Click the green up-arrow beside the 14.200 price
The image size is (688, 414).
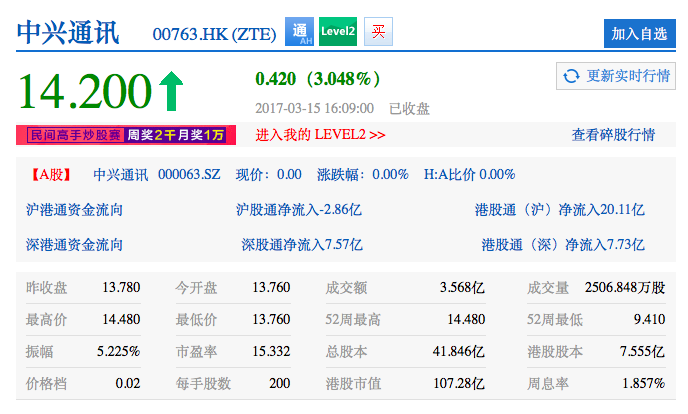point(171,91)
